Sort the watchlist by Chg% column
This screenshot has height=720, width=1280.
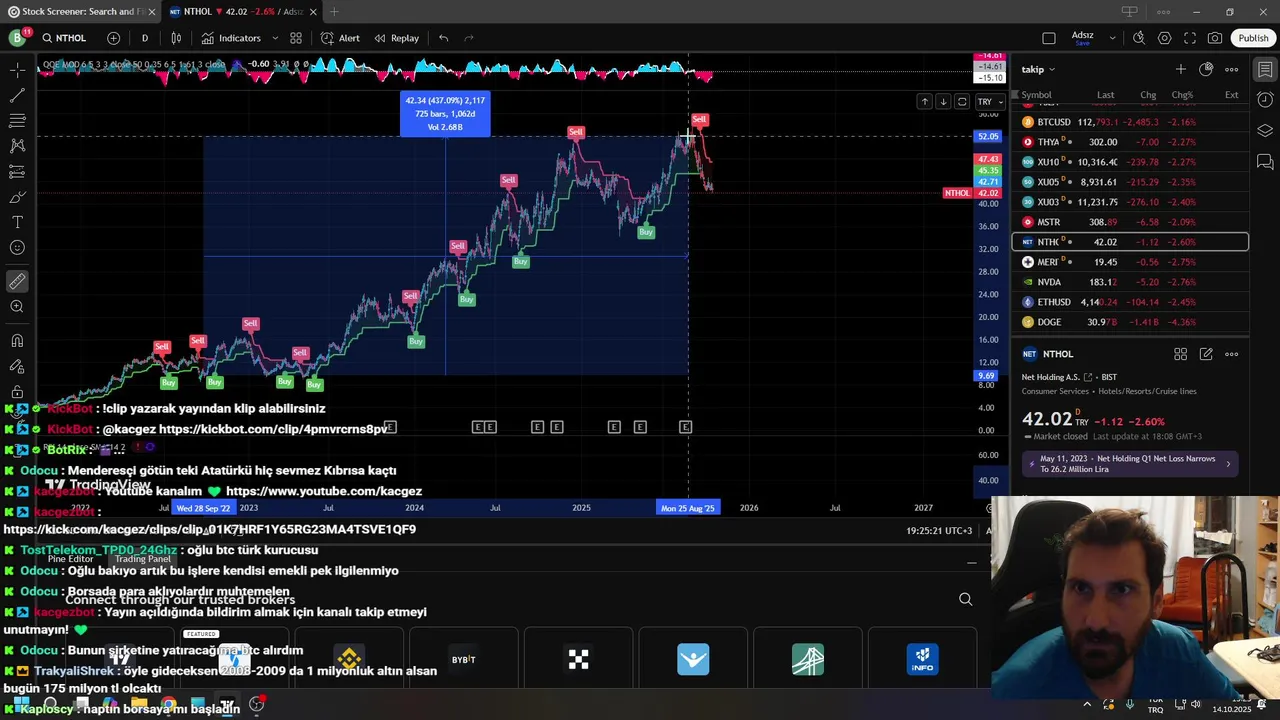[x=1182, y=95]
